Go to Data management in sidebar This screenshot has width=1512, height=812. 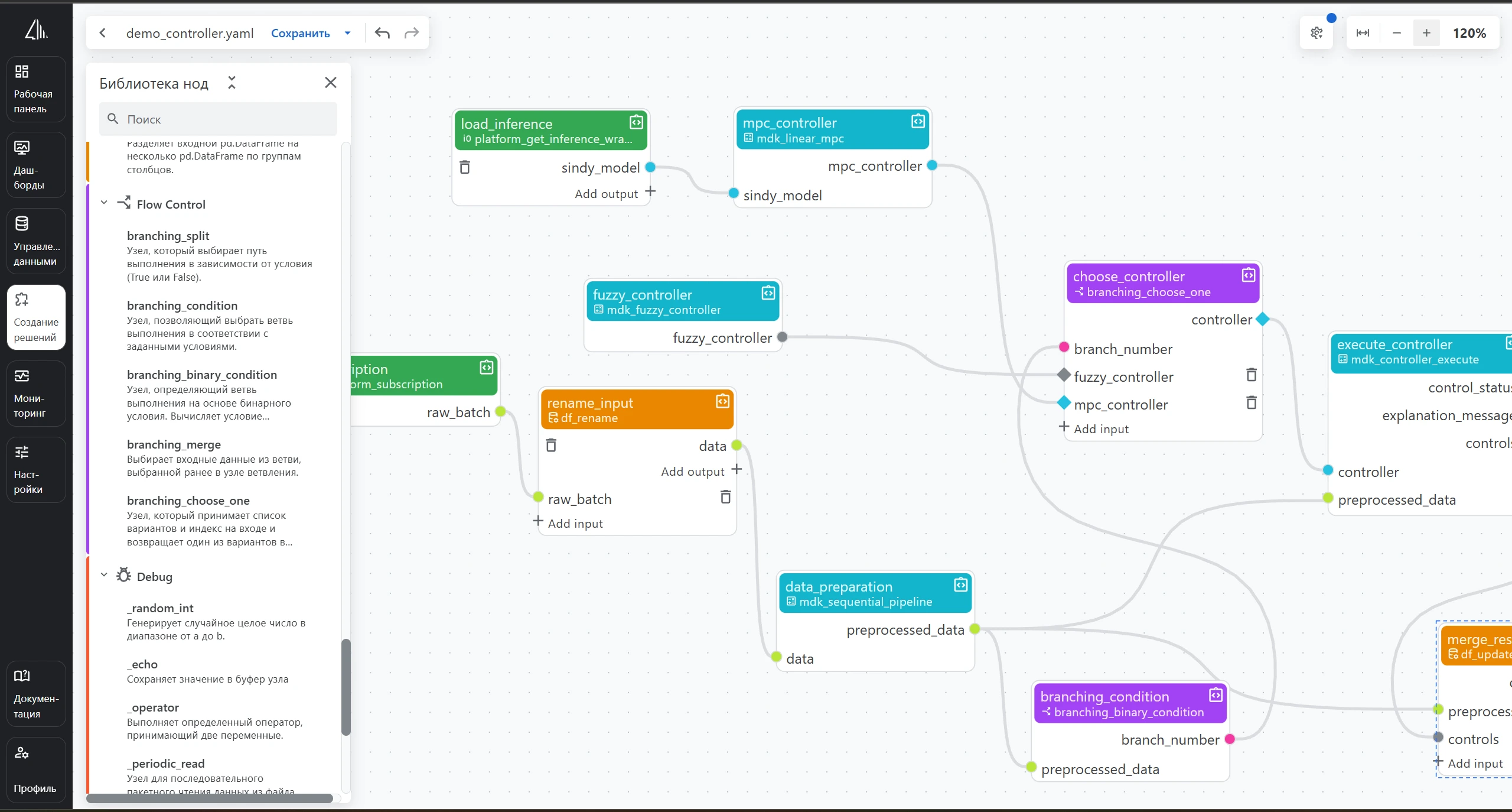click(36, 241)
